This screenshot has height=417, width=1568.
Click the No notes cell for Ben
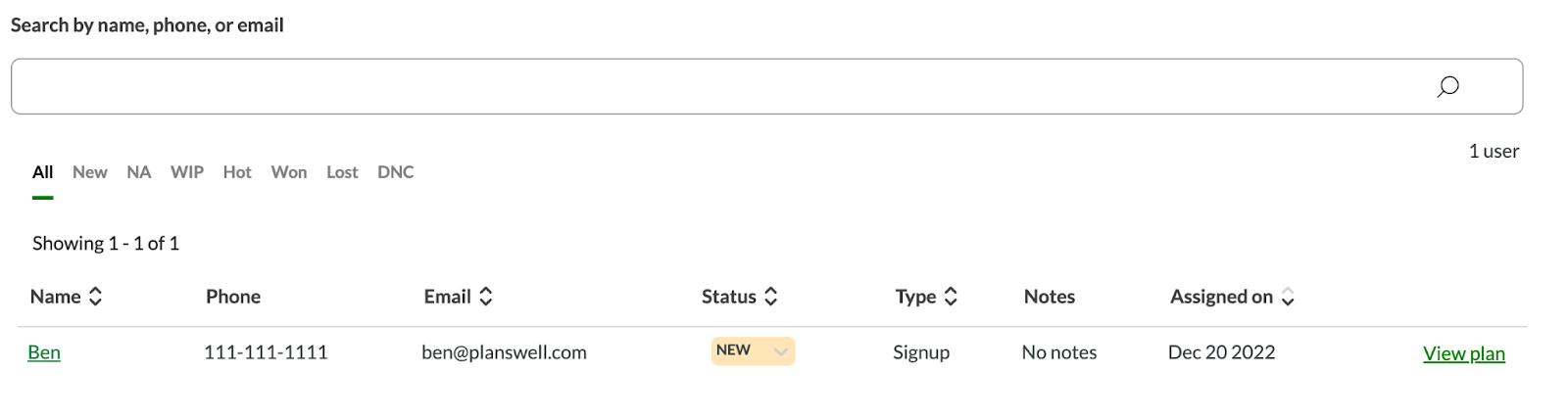tap(1059, 352)
